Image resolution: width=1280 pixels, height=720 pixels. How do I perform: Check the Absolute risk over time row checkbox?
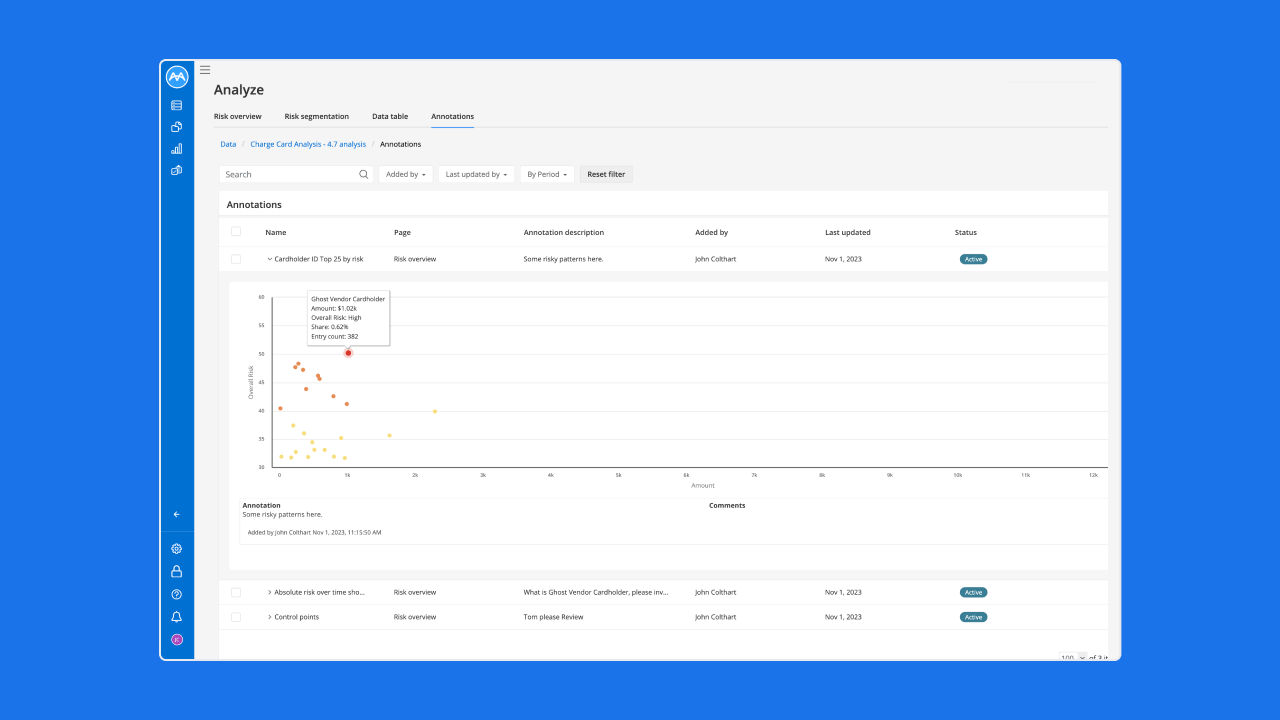tap(236, 592)
